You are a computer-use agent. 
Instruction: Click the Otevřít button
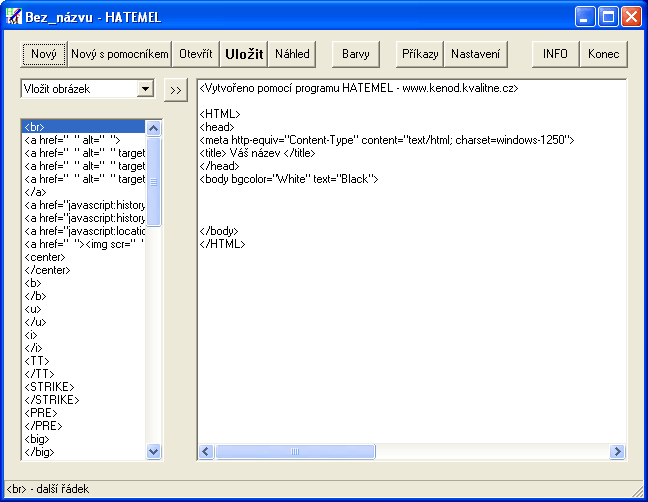coord(195,54)
